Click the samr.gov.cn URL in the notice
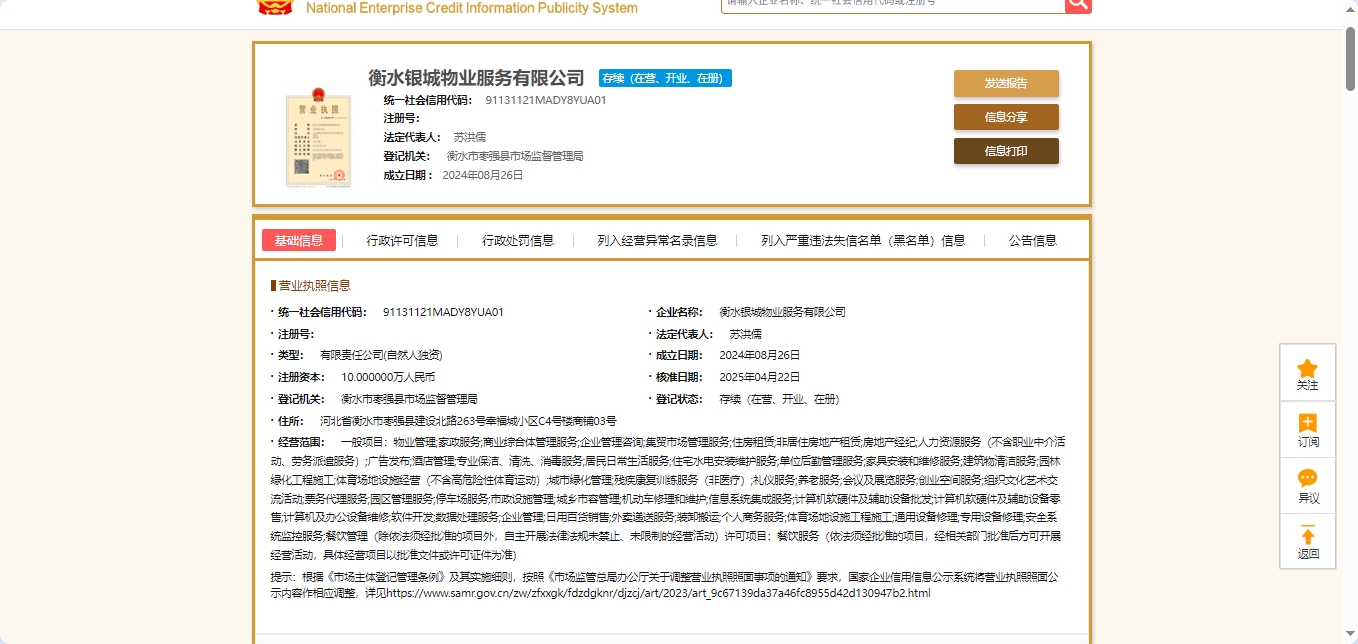Screen dimensions: 1358x644 point(658,593)
